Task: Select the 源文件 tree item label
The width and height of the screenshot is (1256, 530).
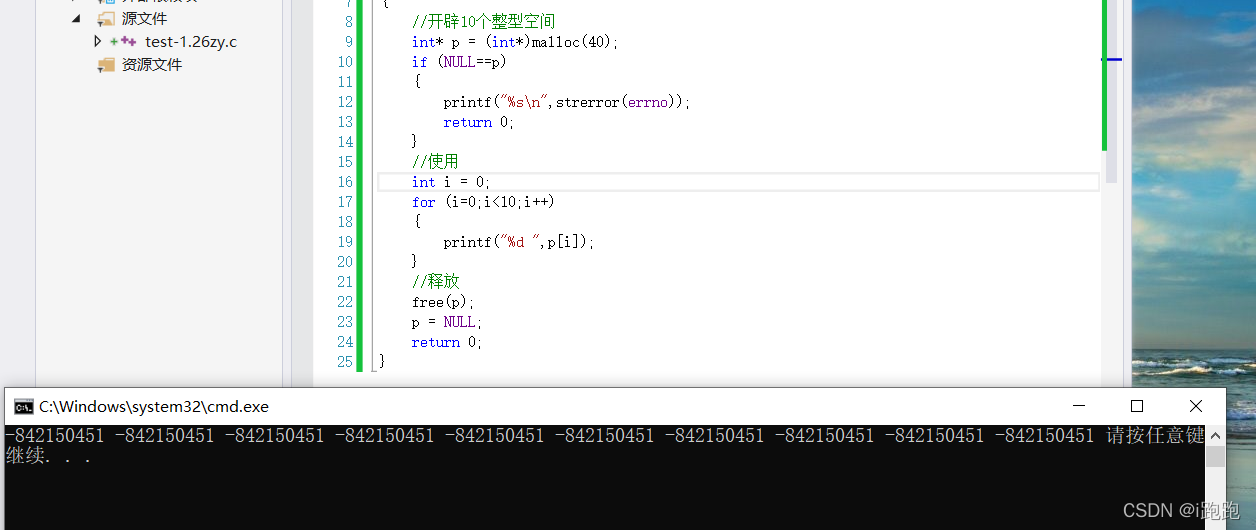Action: click(x=145, y=19)
